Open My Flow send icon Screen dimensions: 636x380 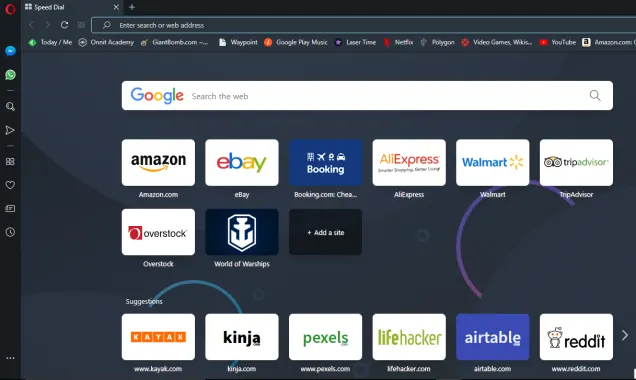pos(10,130)
